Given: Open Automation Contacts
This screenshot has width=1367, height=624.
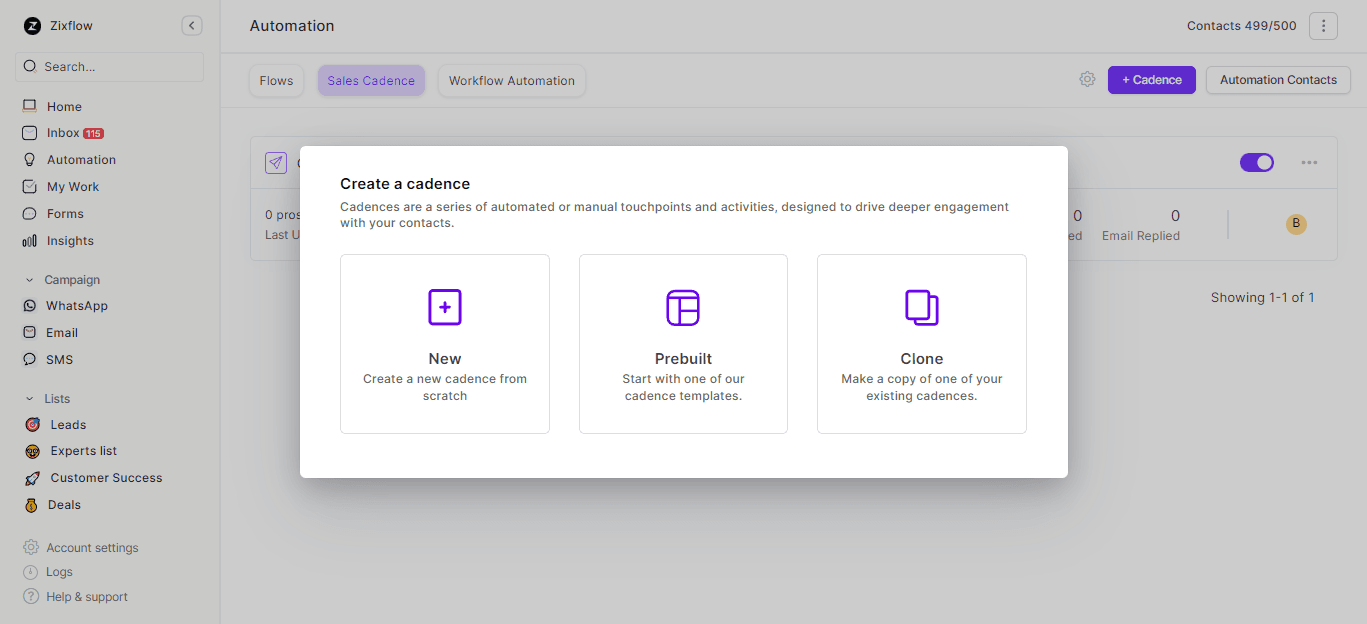Looking at the screenshot, I should pyautogui.click(x=1277, y=80).
